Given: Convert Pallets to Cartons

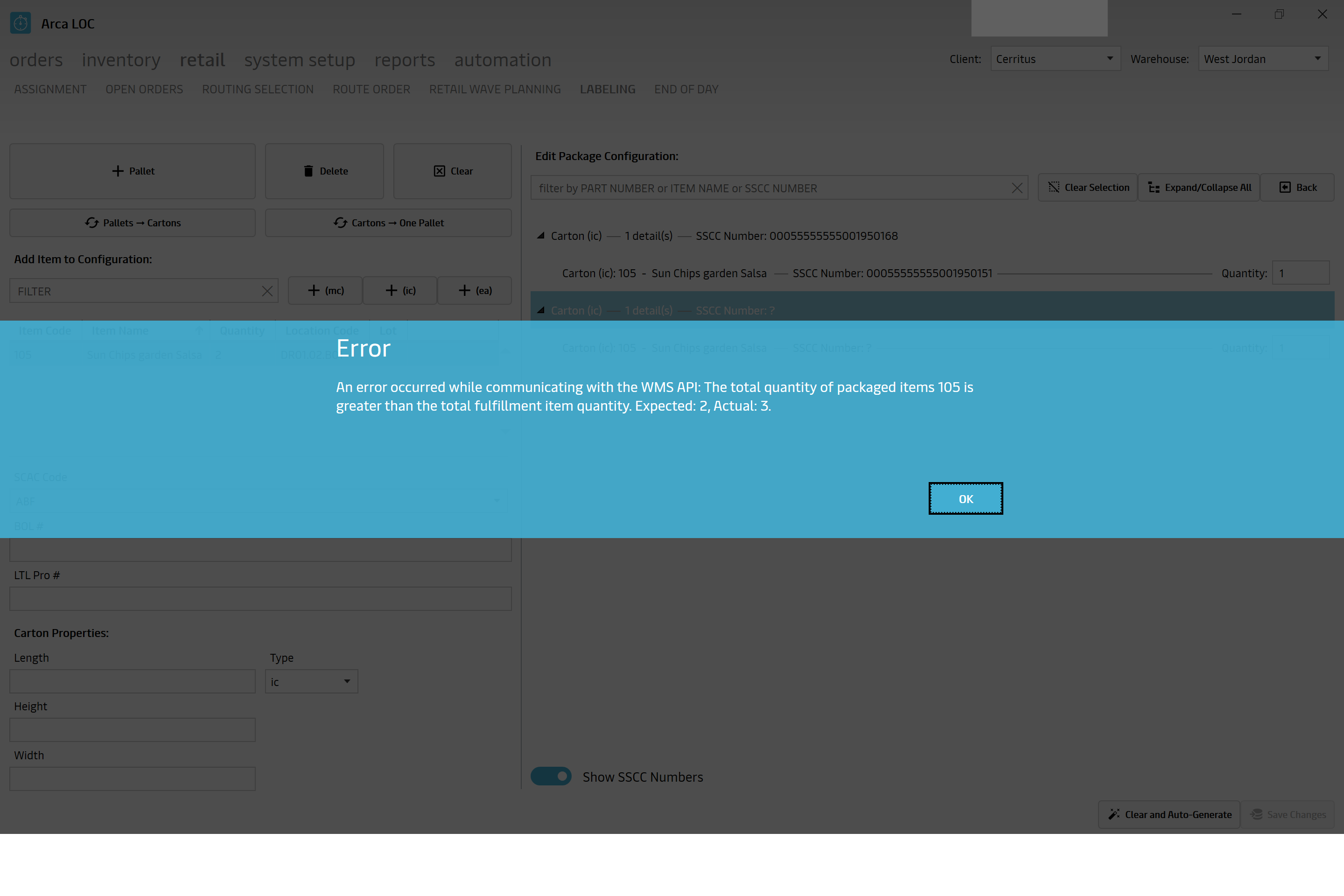Looking at the screenshot, I should (x=133, y=223).
